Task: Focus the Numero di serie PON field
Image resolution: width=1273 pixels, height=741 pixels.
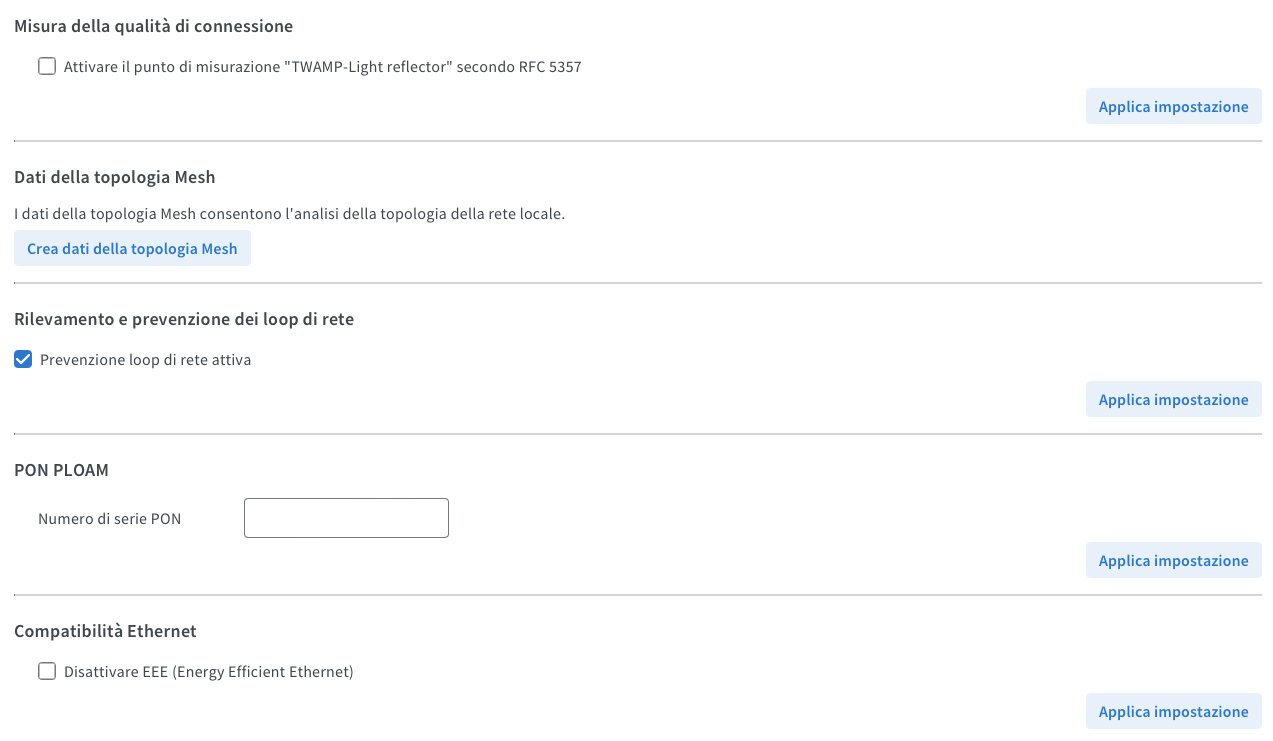Action: (346, 518)
